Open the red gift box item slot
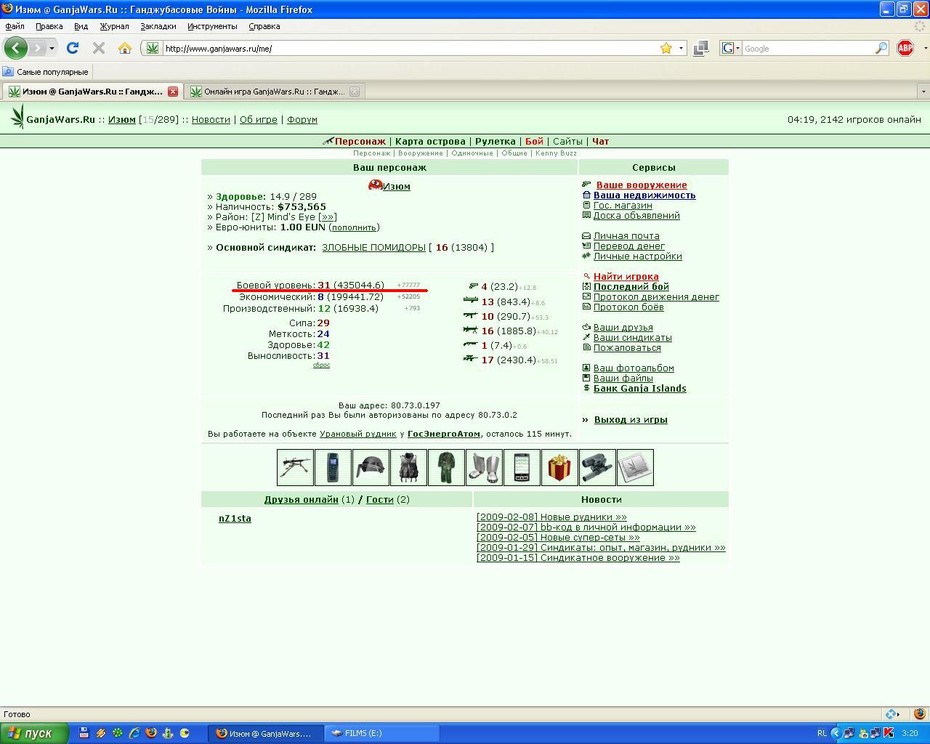The width and height of the screenshot is (930, 744). [x=559, y=467]
